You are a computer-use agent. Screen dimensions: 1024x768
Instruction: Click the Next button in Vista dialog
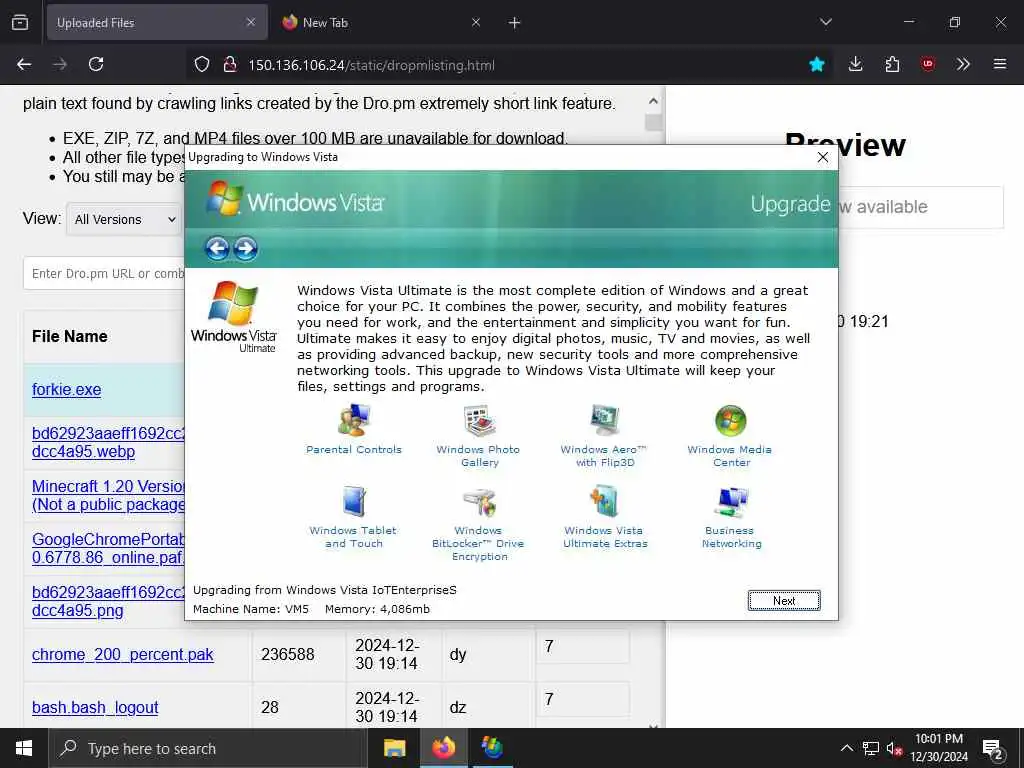[784, 601]
